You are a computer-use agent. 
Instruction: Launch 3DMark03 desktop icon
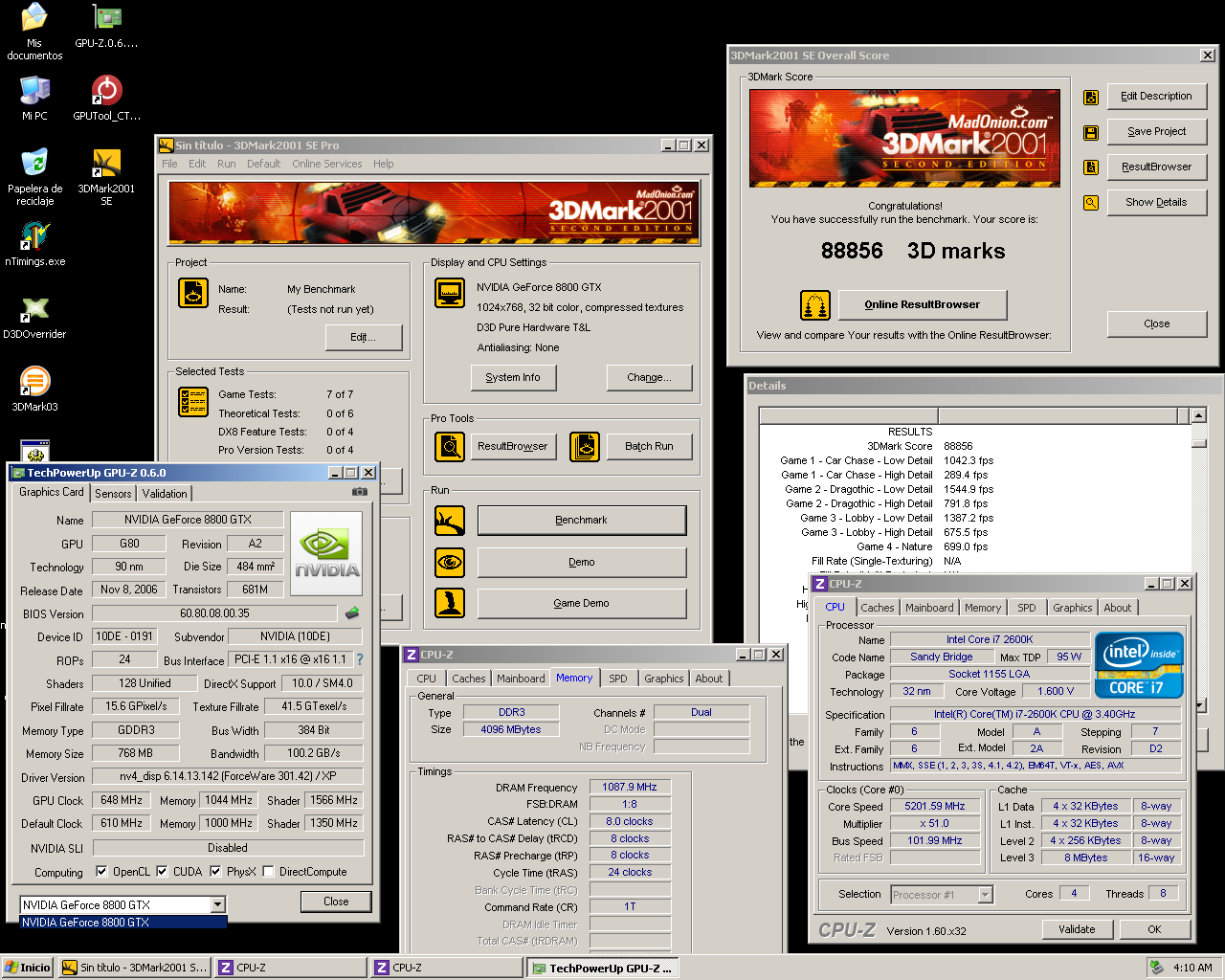click(34, 390)
